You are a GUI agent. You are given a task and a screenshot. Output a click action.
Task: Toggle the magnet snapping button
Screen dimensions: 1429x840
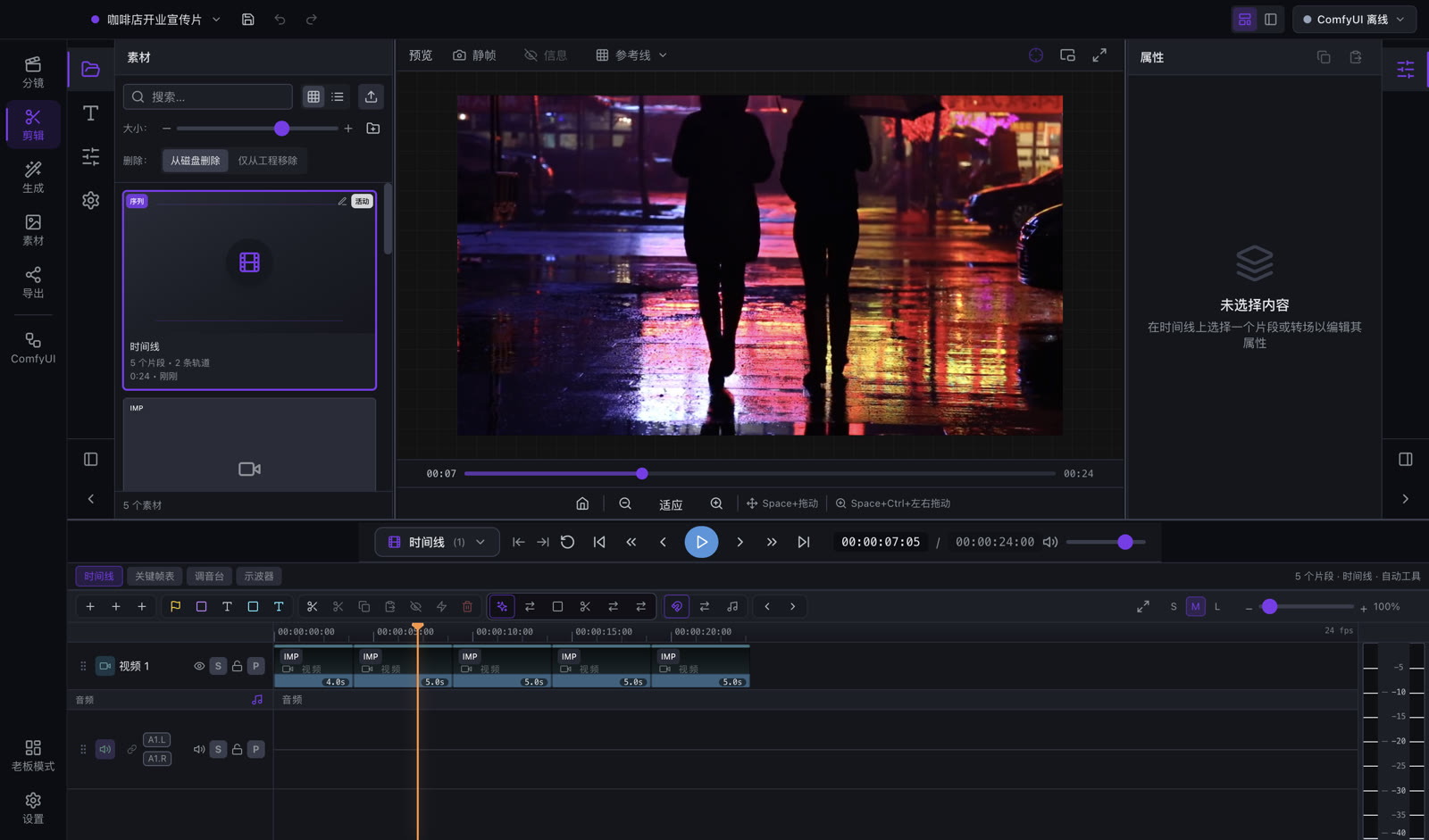[x=676, y=606]
